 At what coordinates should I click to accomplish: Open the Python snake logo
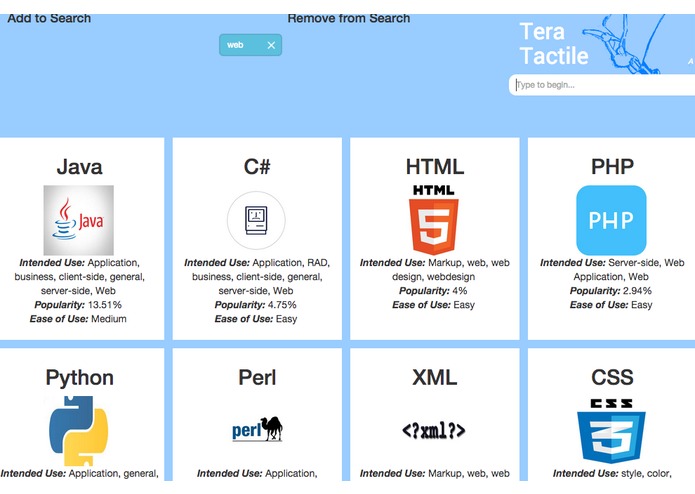[78, 431]
